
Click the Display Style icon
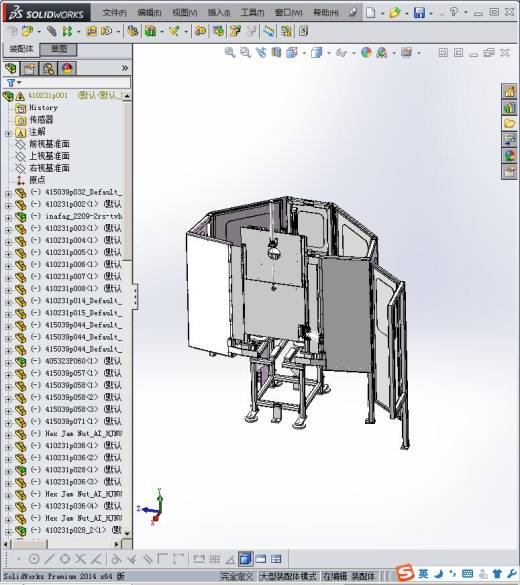[x=316, y=53]
